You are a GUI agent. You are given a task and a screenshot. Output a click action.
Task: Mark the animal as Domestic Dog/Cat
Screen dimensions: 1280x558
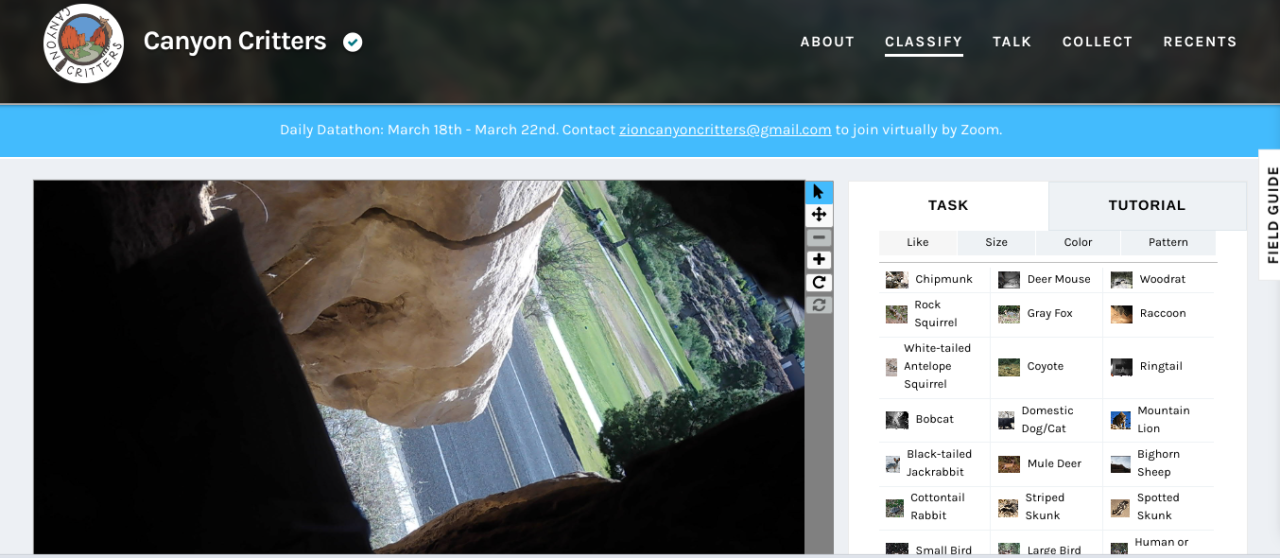click(1046, 420)
